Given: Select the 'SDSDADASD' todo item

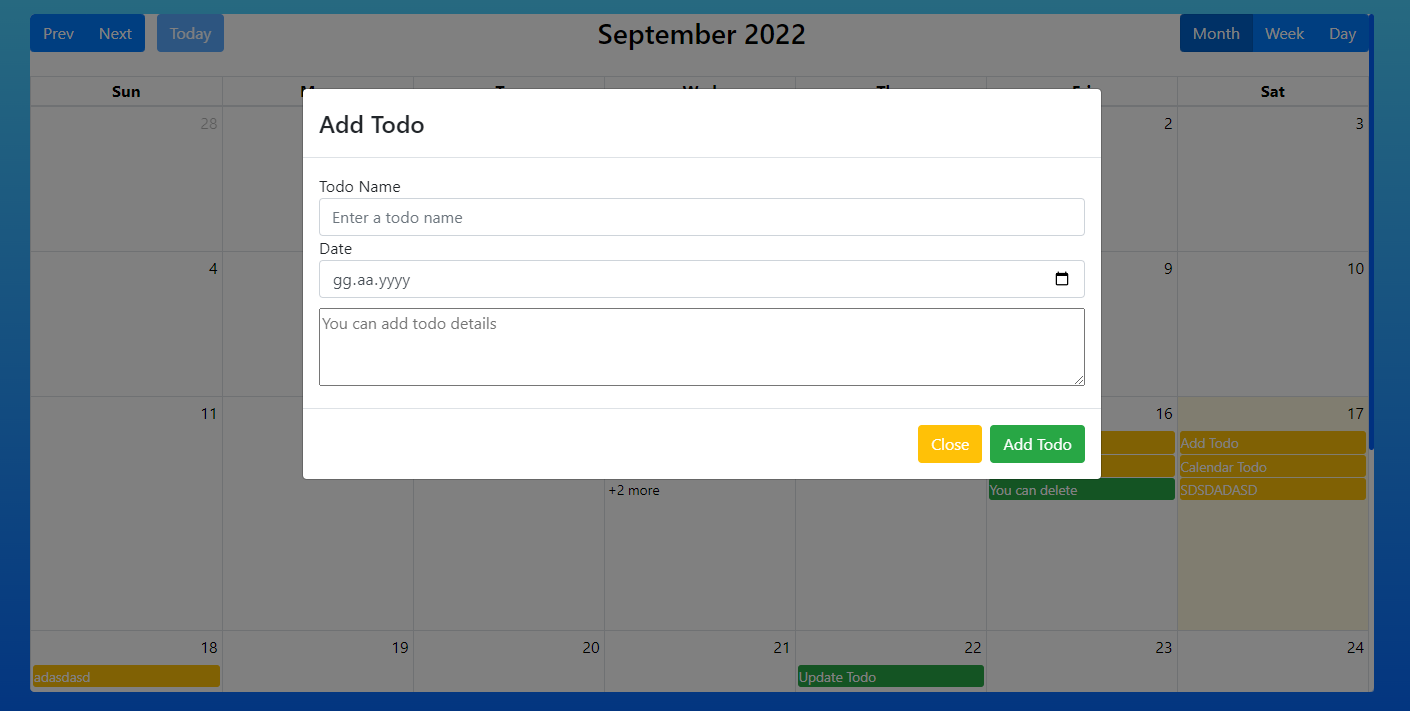Looking at the screenshot, I should (x=1272, y=490).
